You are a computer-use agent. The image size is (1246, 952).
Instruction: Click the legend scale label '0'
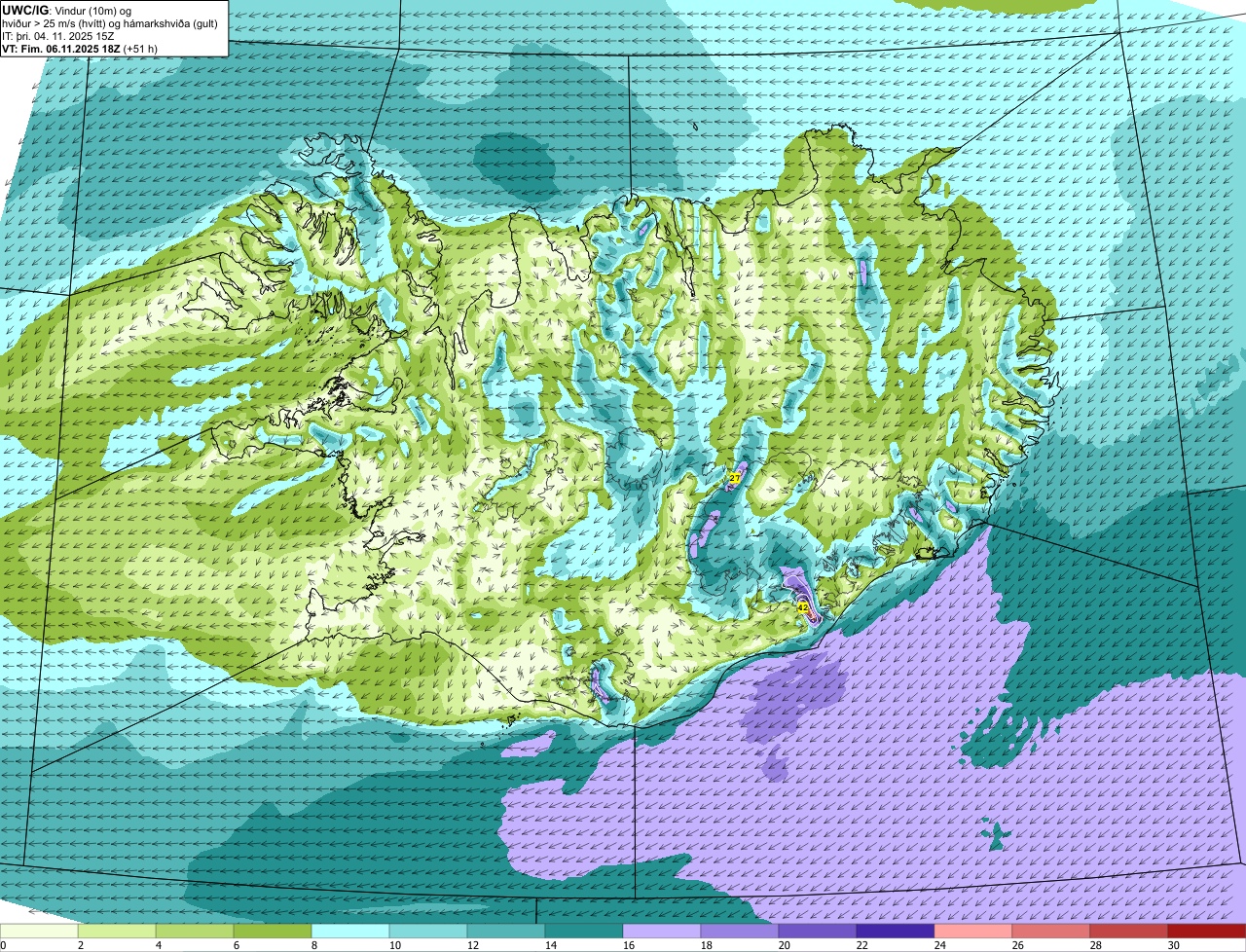[3, 945]
